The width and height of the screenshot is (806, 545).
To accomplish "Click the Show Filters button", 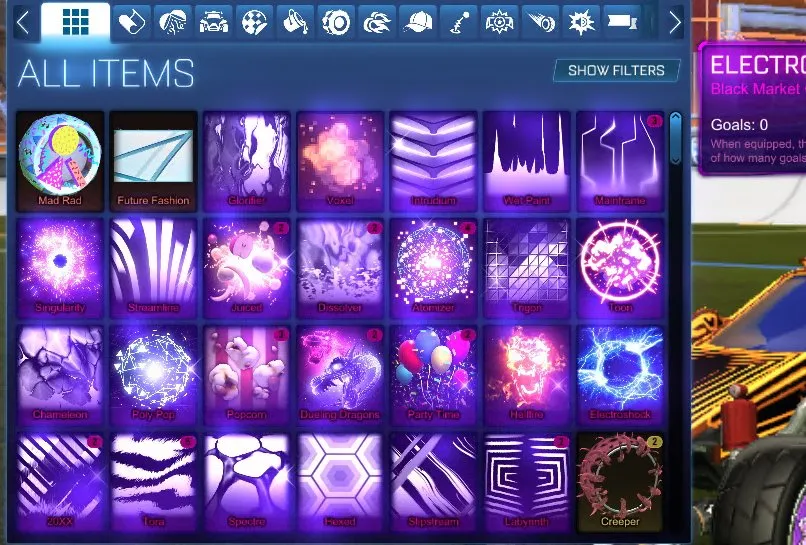I will coord(616,70).
